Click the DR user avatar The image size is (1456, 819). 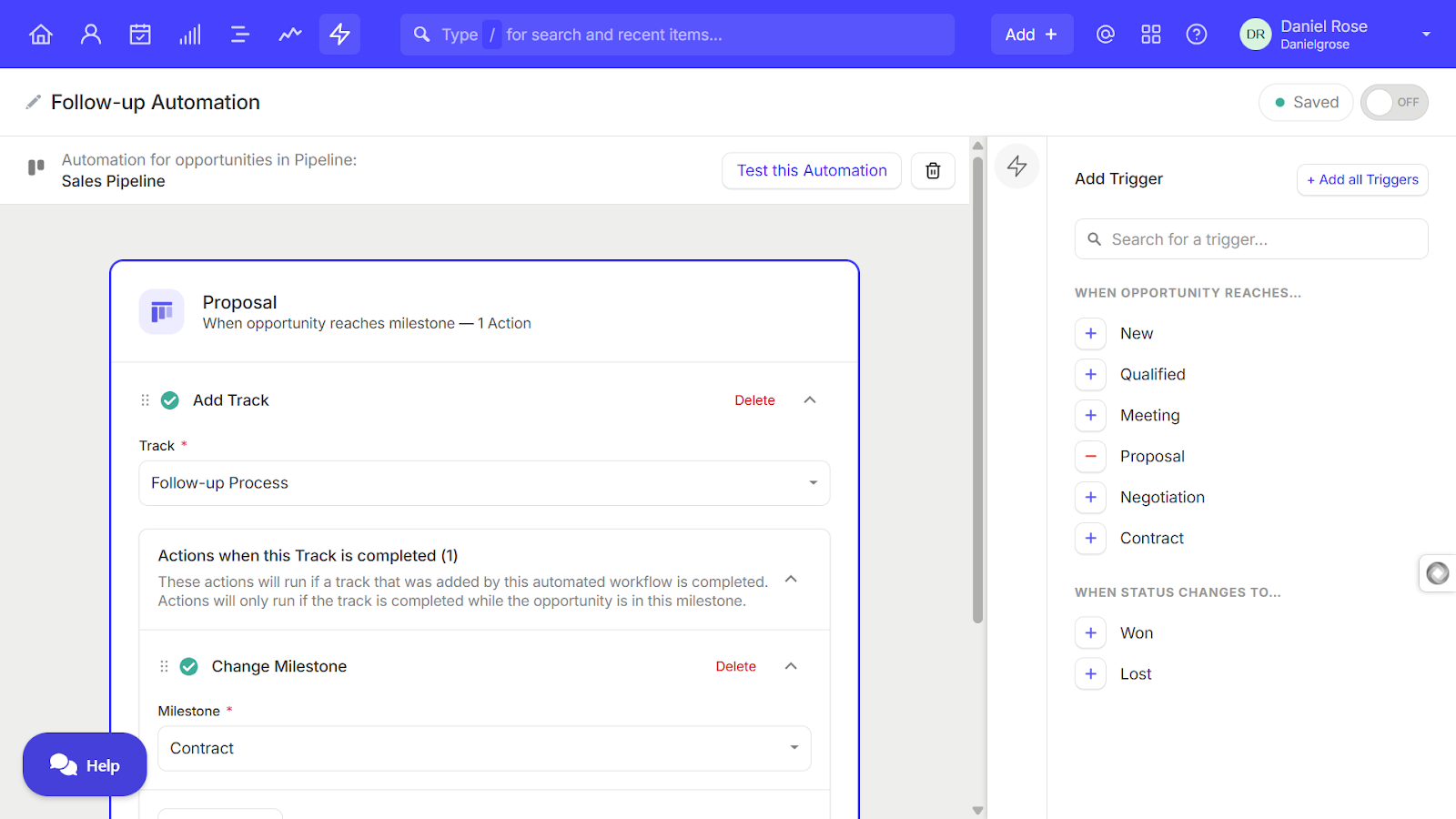(x=1256, y=35)
